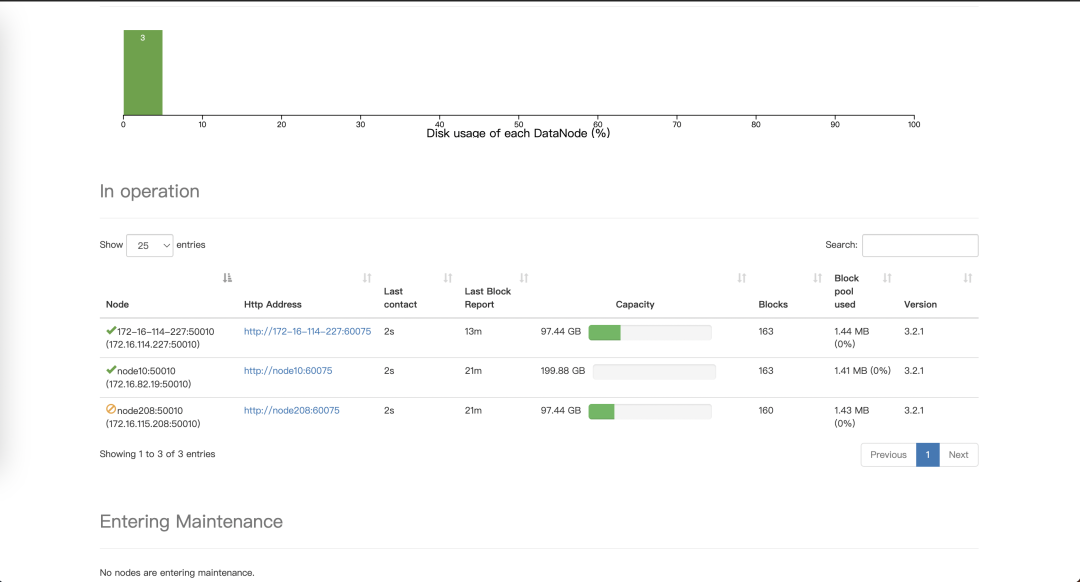1080x582 pixels.
Task: Click capacity usage bar for node208
Action: coord(650,411)
